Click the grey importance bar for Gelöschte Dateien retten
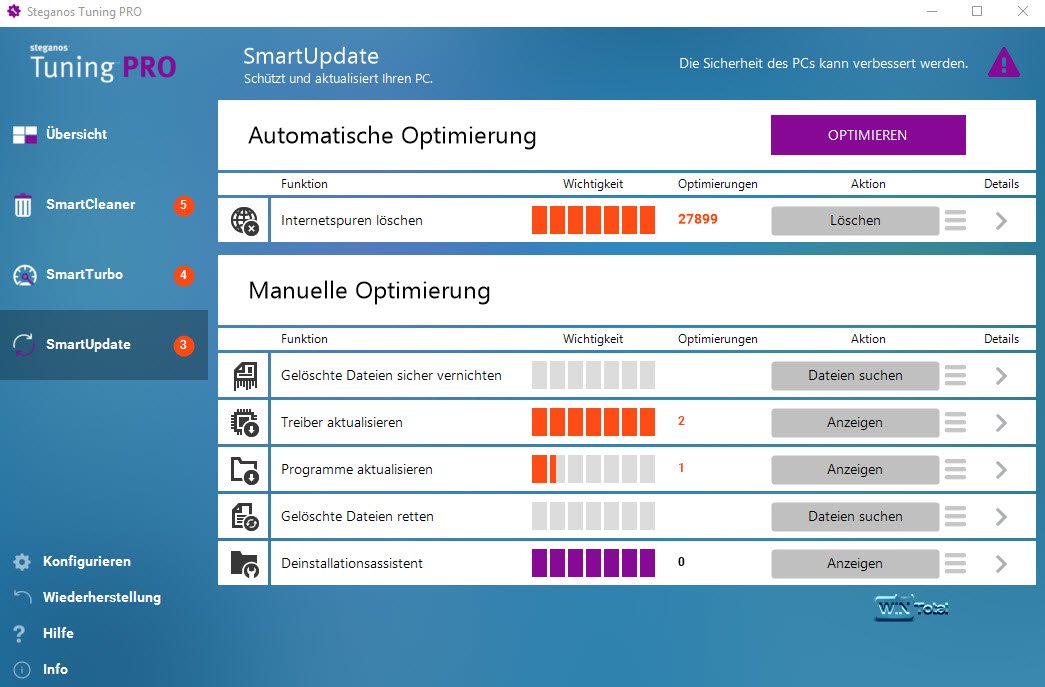Screen dimensions: 1045x687 coord(593,516)
